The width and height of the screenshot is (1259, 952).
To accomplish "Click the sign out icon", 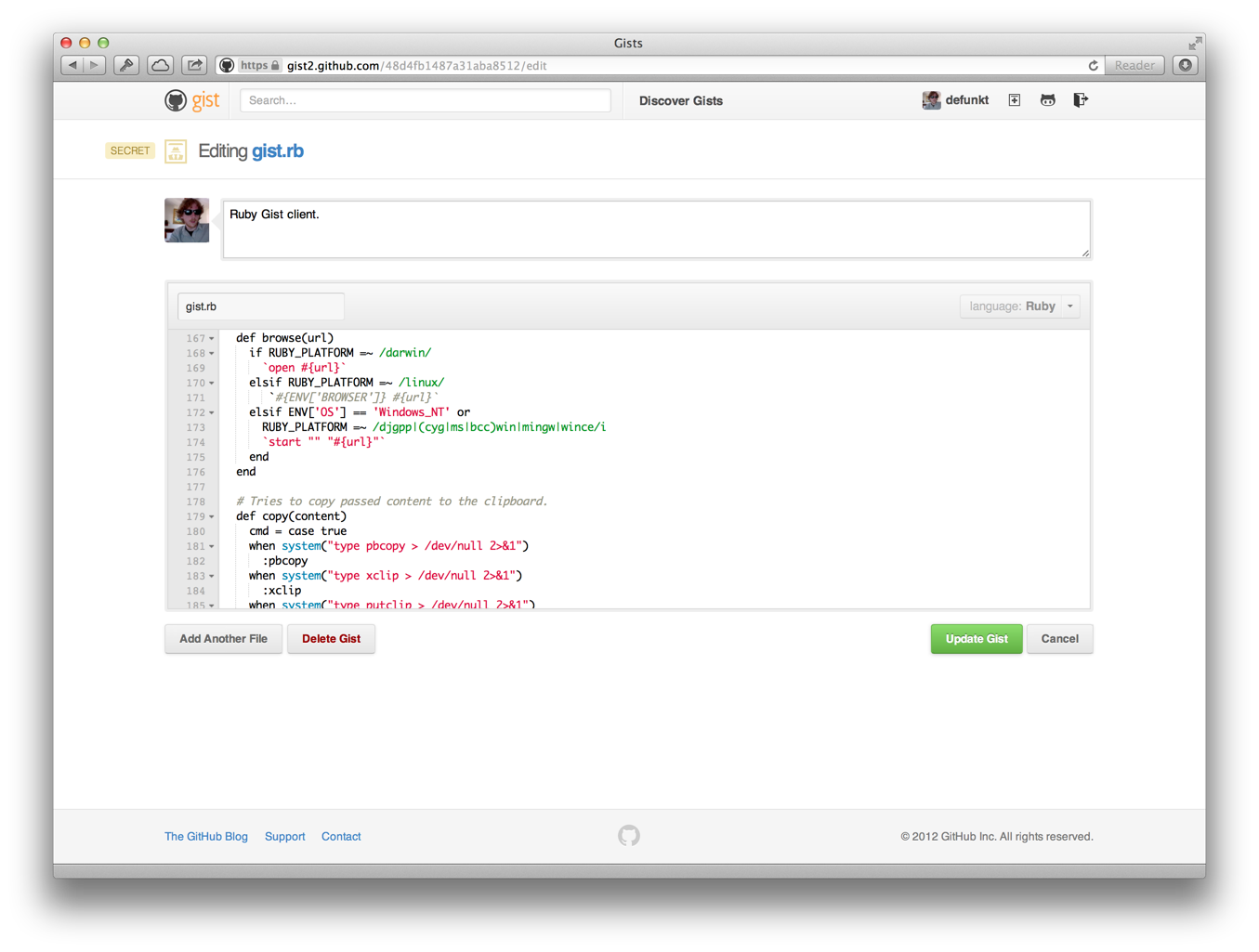I will pos(1080,100).
